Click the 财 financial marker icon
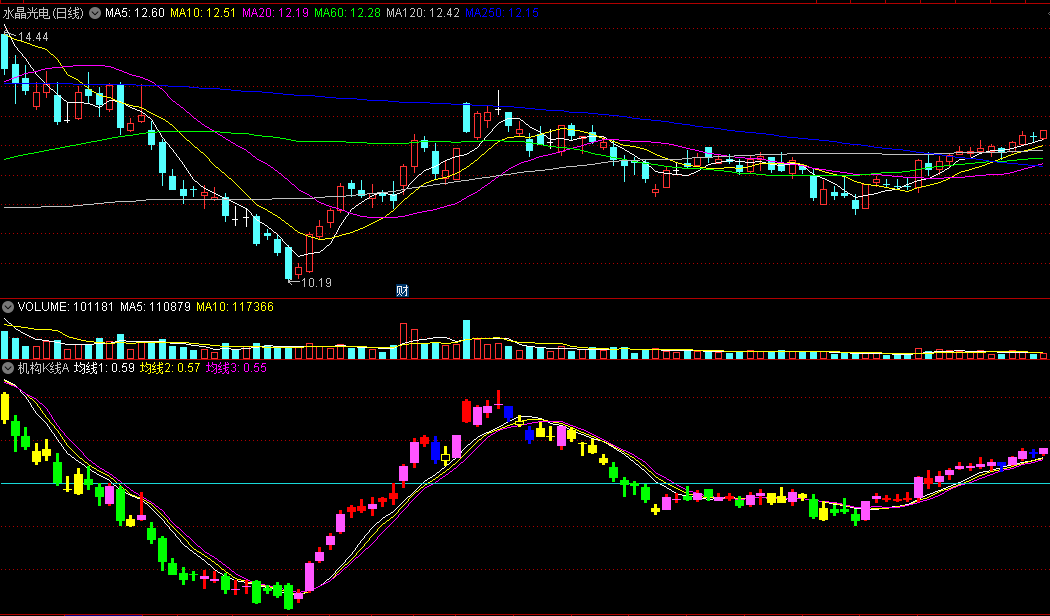Screen dimensions: 1050x616 (402, 291)
